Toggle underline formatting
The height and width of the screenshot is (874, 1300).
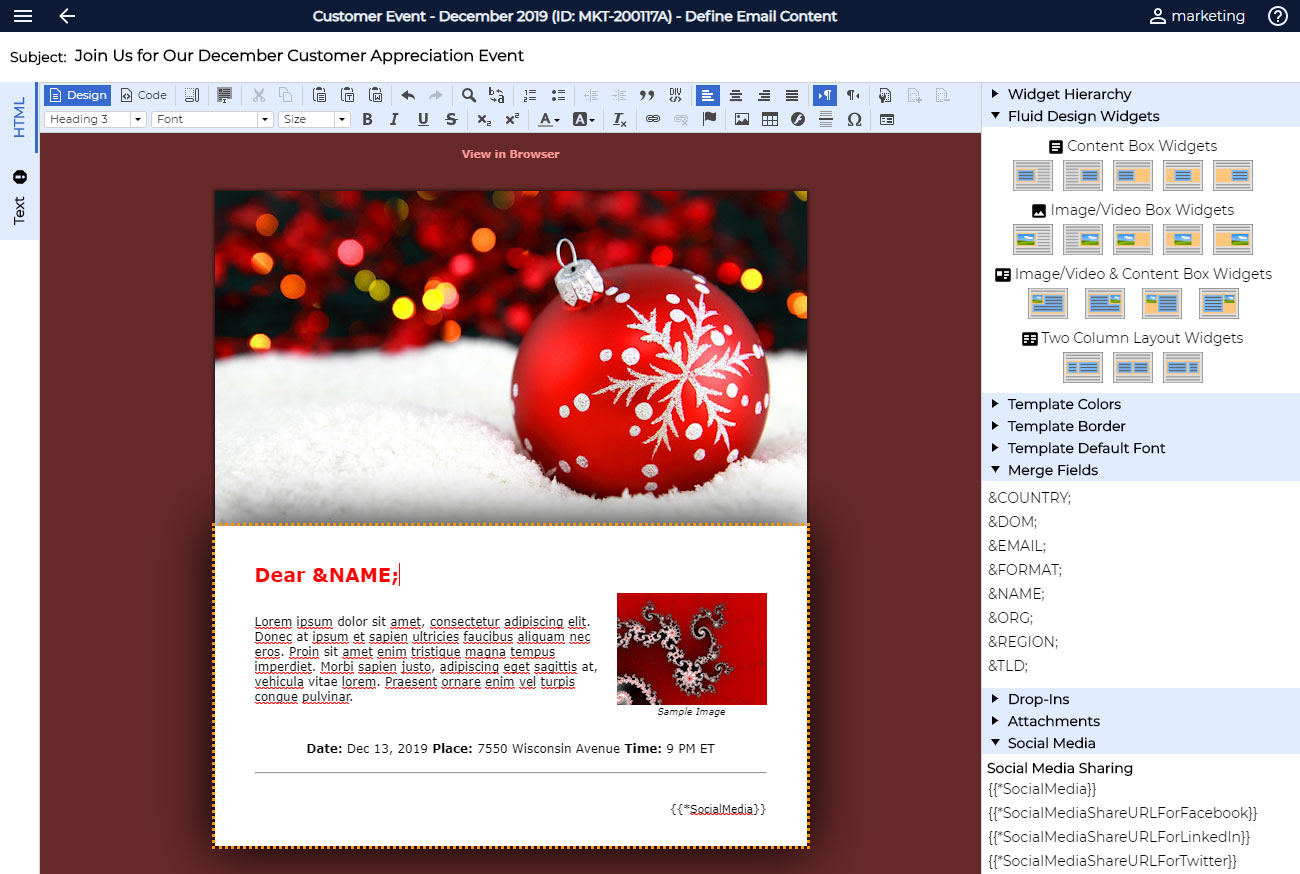[x=423, y=119]
